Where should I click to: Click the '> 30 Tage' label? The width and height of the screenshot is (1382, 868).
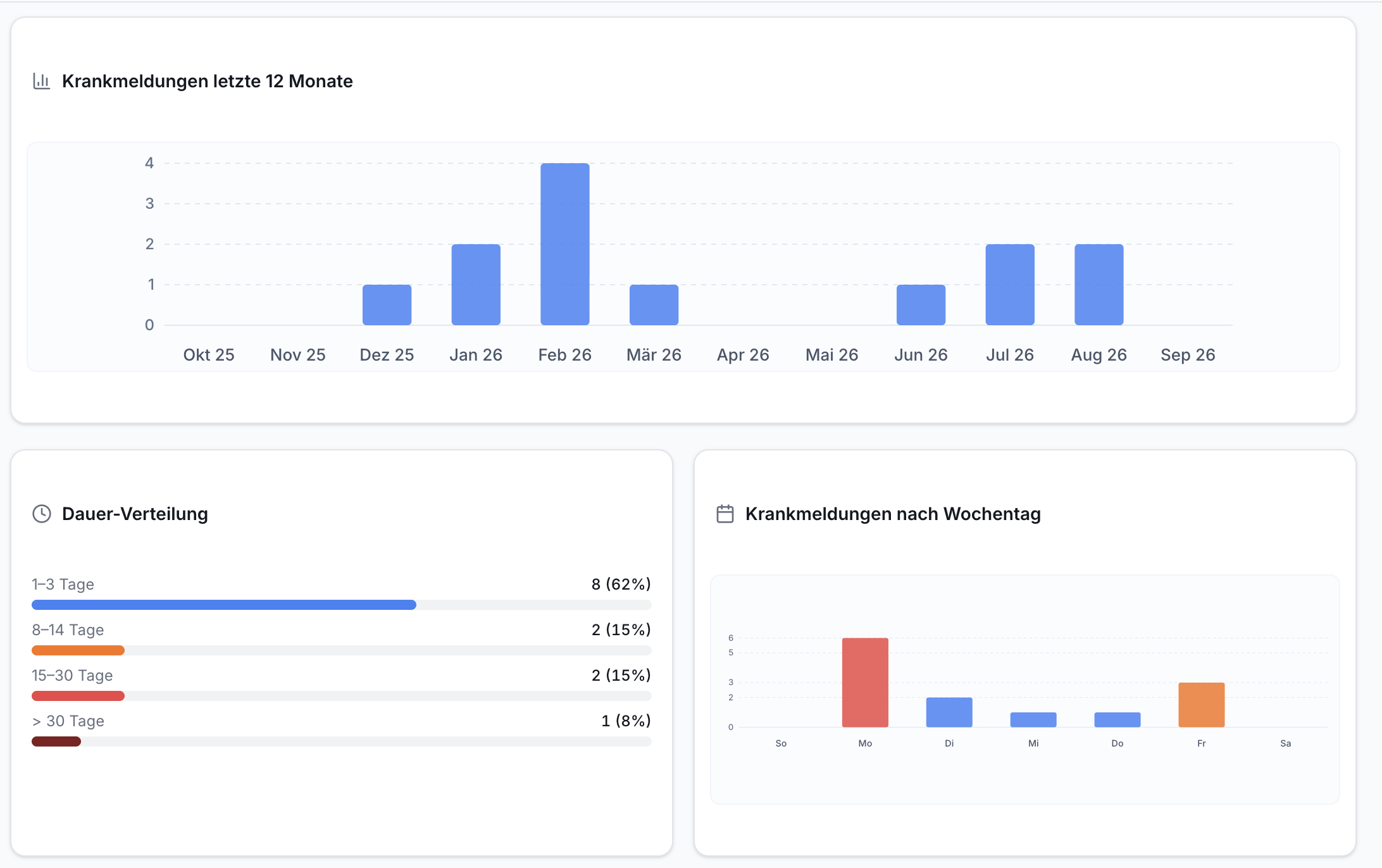coord(68,721)
